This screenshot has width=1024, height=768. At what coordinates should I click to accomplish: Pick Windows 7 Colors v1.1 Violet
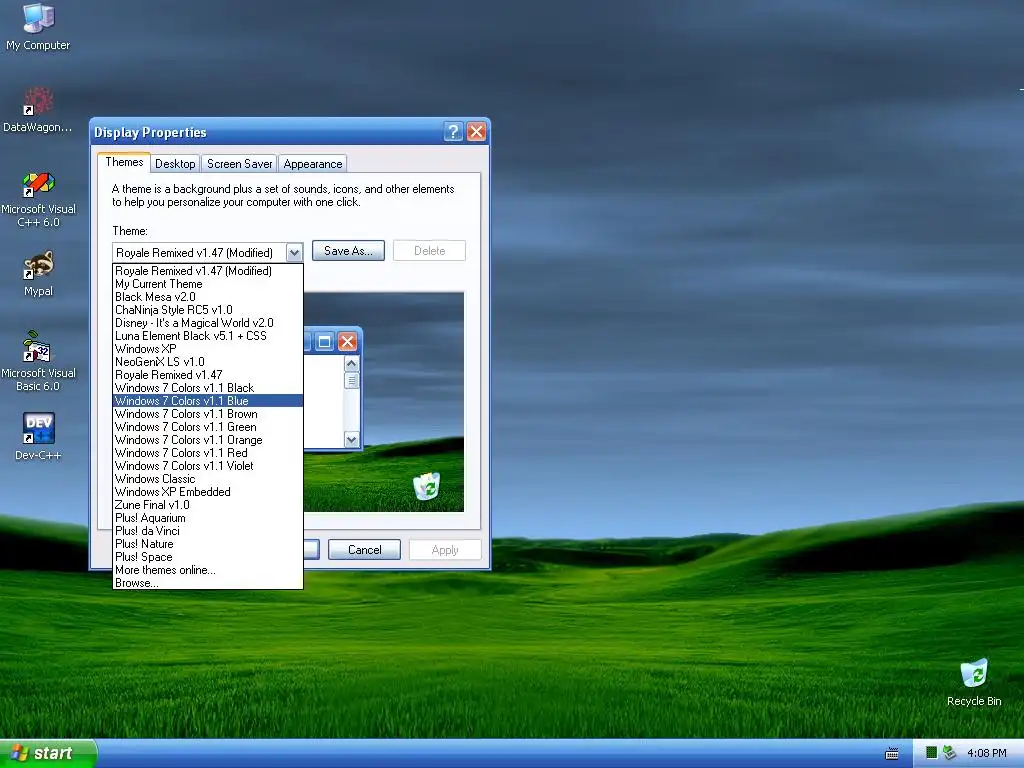click(x=208, y=466)
